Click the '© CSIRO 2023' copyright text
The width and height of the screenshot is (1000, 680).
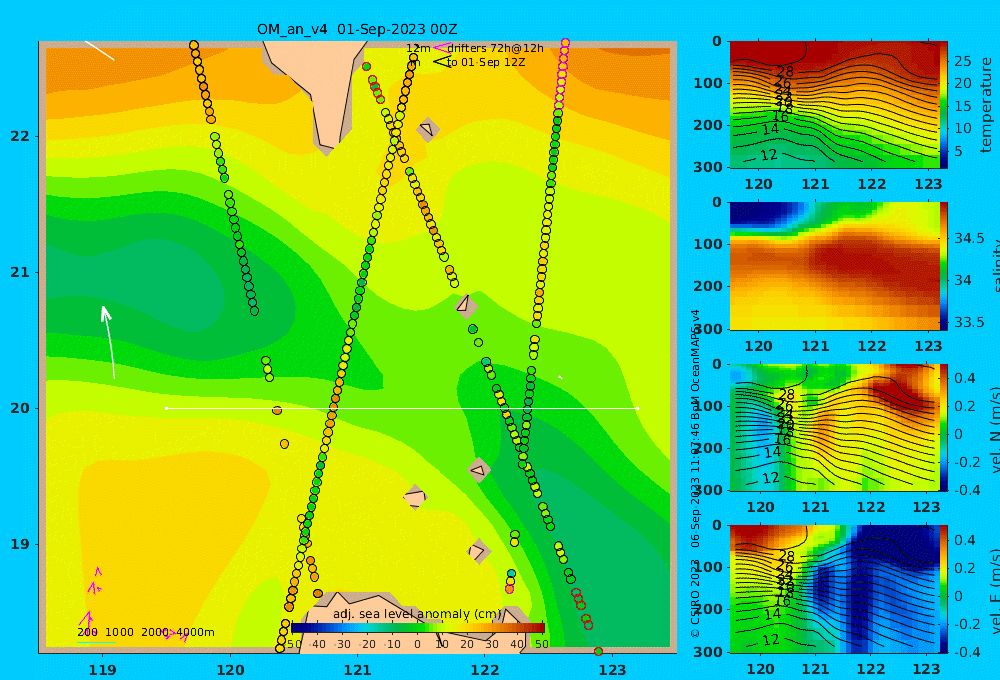click(x=695, y=598)
